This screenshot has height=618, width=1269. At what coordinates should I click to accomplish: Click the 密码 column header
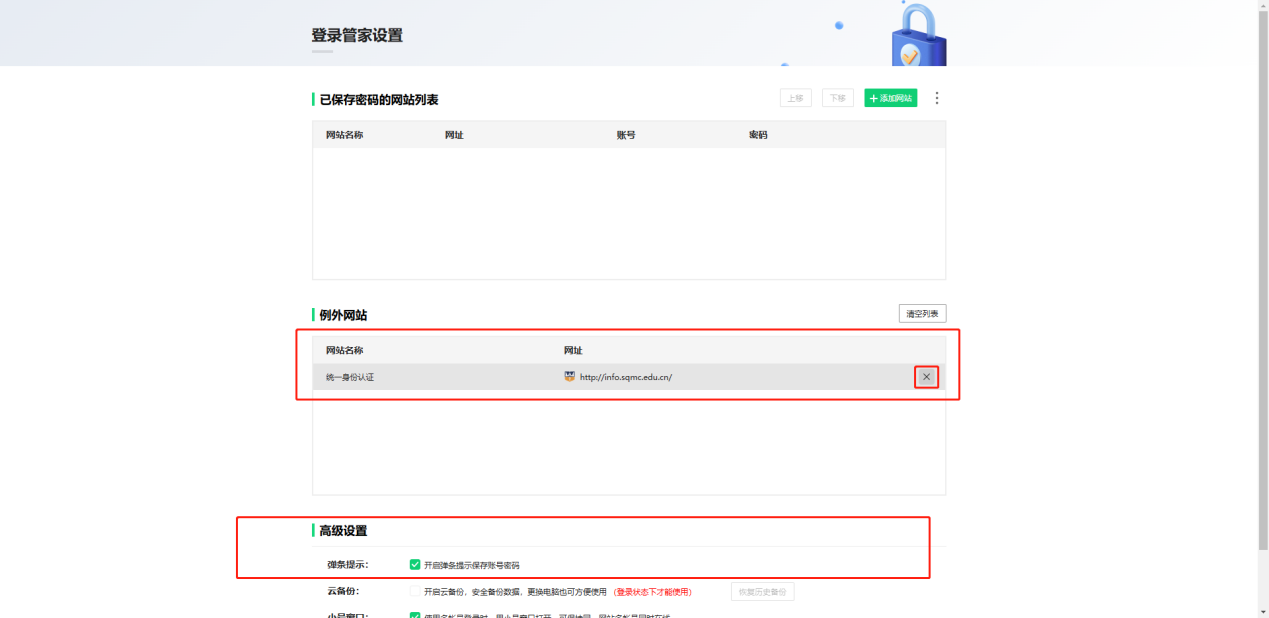click(x=758, y=135)
